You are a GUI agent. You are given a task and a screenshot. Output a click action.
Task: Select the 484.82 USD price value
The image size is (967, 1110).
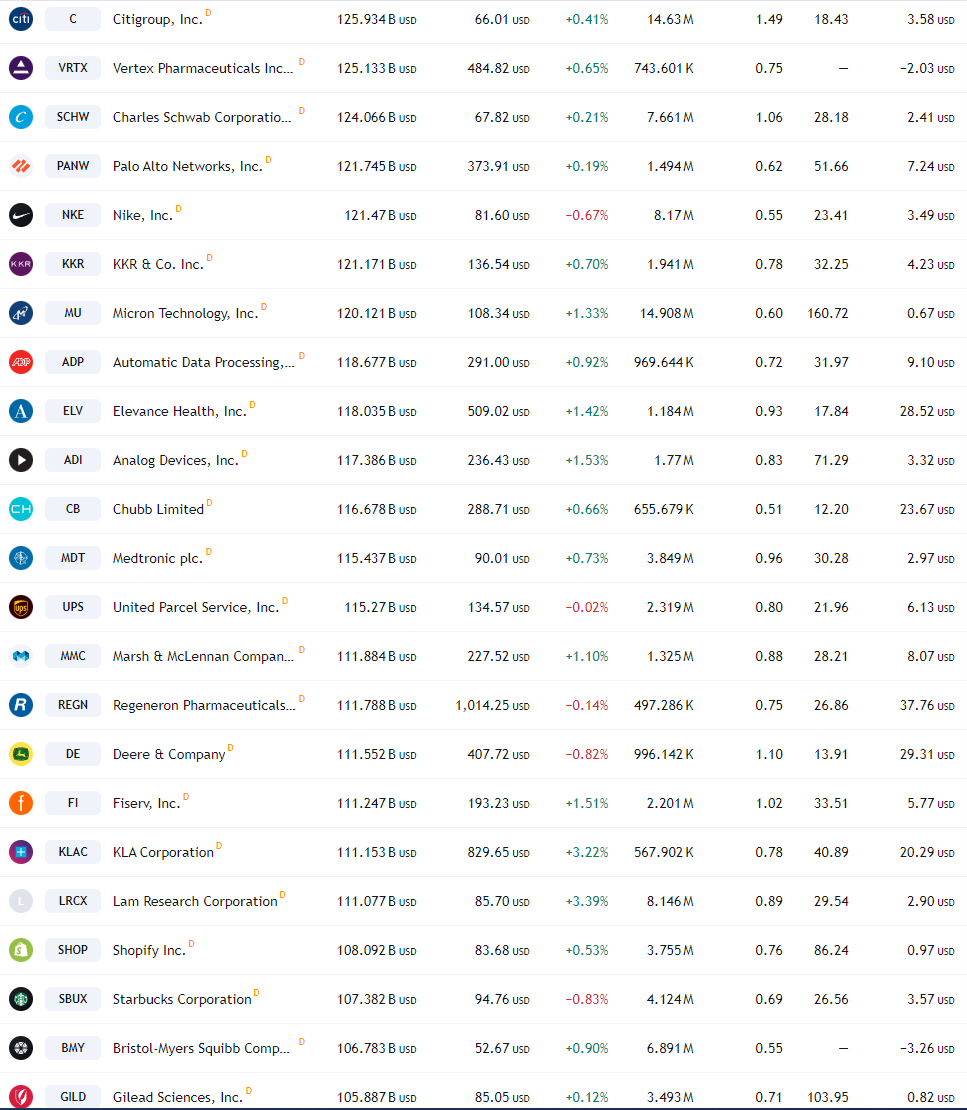498,69
